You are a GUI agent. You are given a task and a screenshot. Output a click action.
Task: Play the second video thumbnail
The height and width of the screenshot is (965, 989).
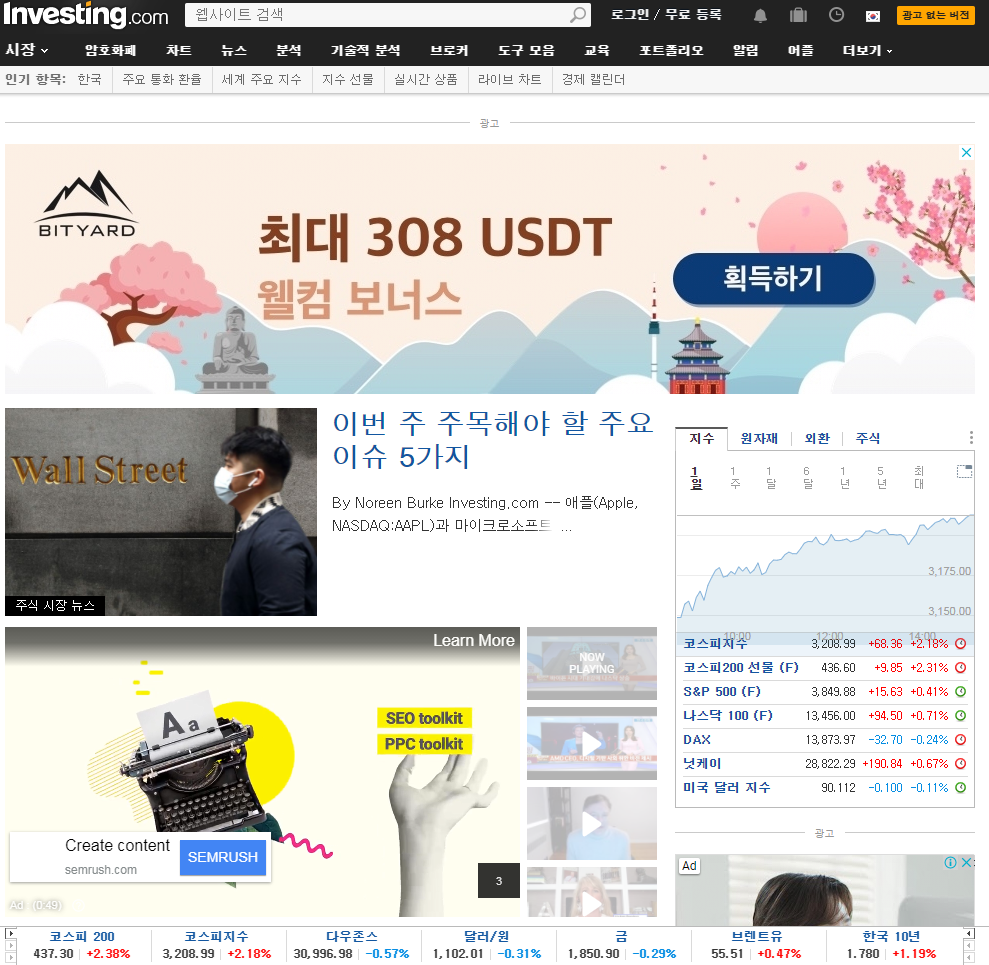(x=592, y=744)
